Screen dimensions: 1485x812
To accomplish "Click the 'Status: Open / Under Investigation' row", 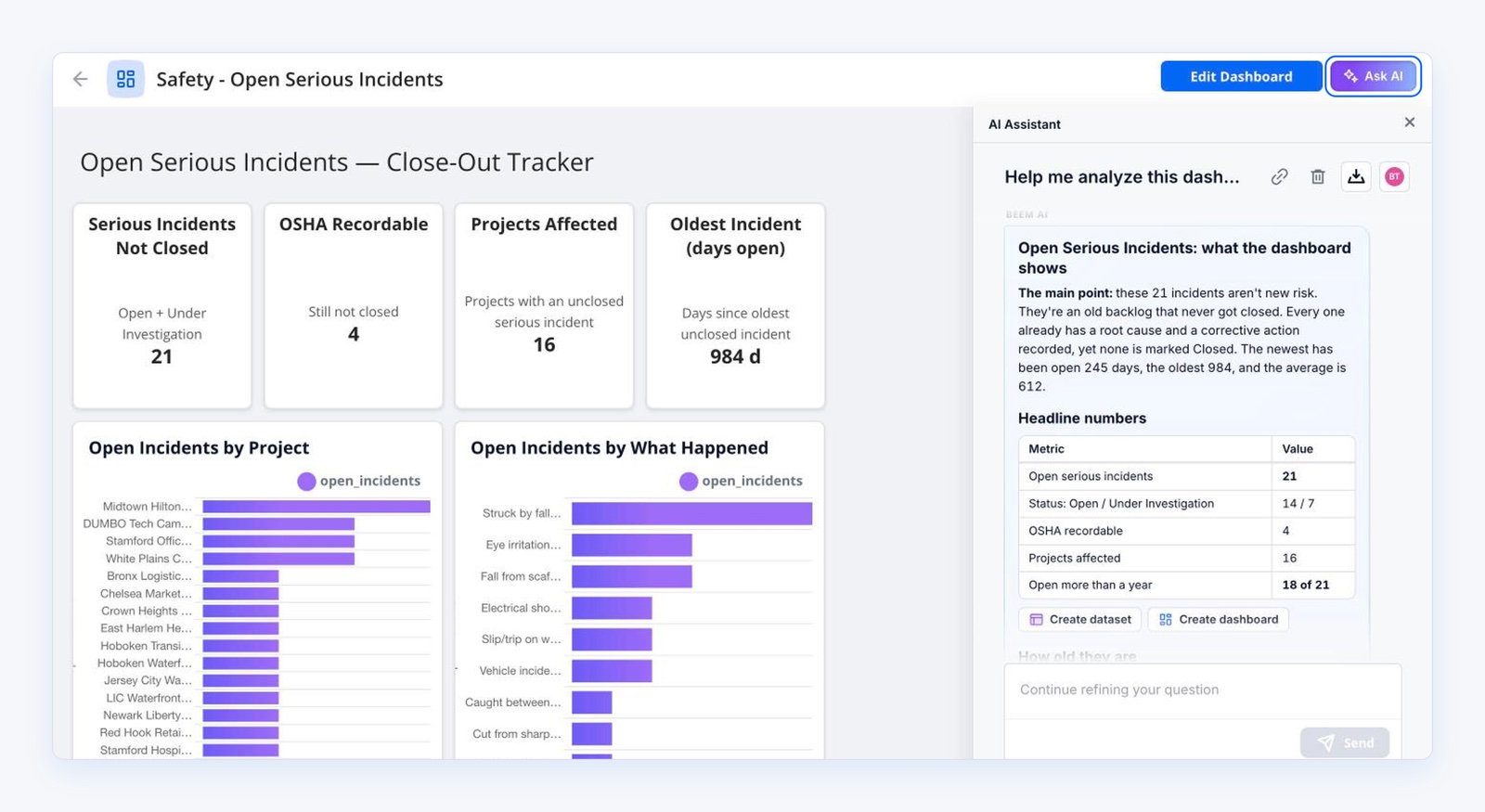I will pyautogui.click(x=1186, y=503).
